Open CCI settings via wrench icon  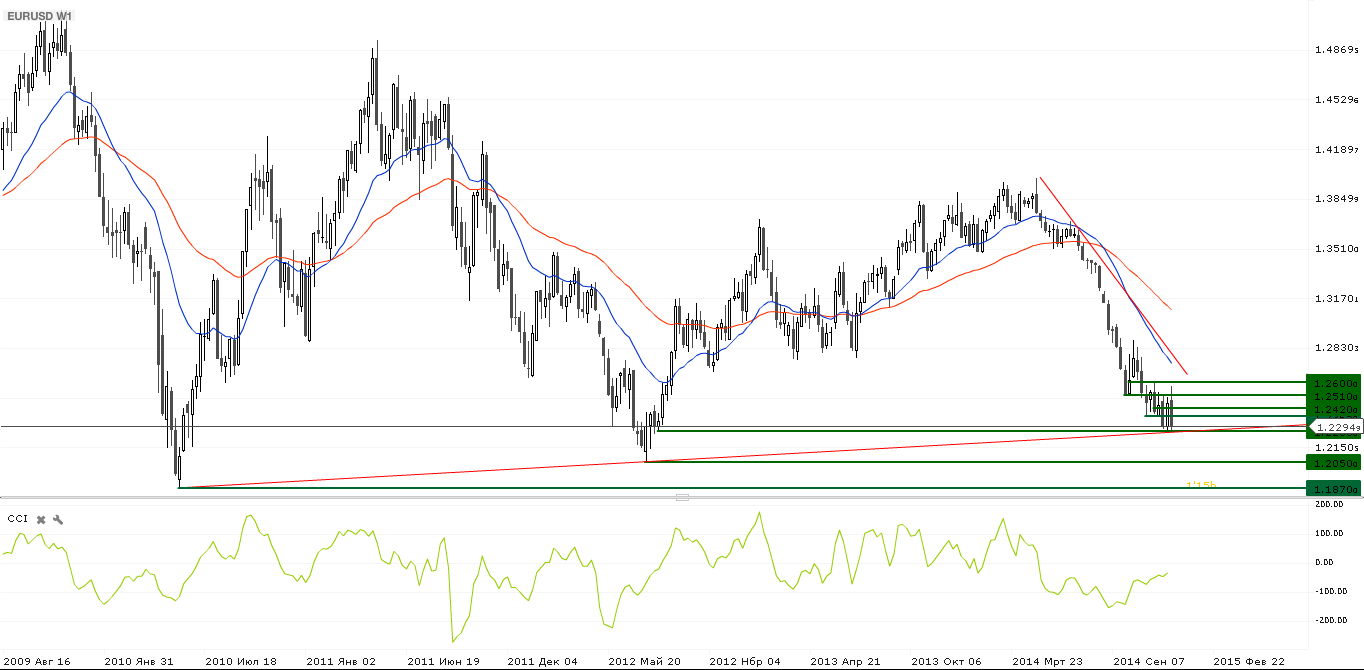[58, 520]
